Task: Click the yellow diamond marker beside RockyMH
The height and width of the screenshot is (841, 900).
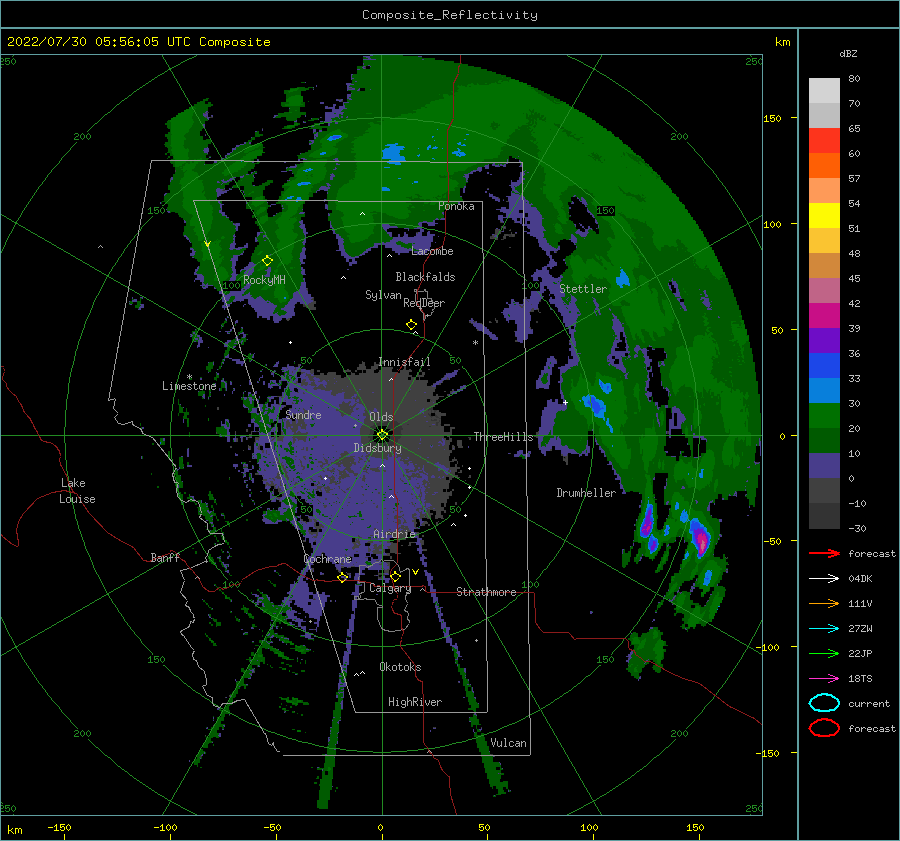Action: point(267,261)
